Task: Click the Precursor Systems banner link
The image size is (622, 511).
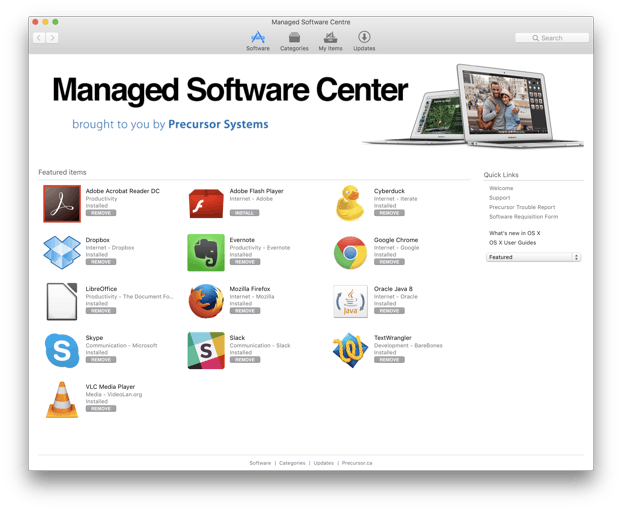Action: 218,124
